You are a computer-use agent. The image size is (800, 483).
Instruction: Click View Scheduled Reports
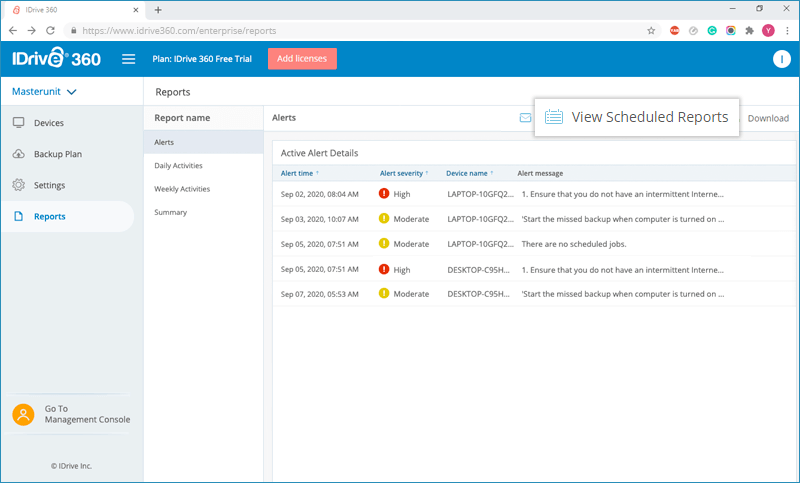pos(637,117)
